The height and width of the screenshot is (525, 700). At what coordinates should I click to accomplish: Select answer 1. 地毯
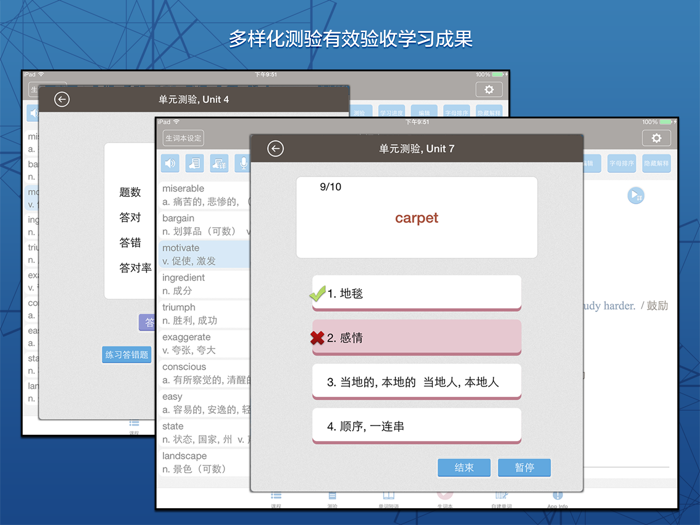tap(417, 293)
